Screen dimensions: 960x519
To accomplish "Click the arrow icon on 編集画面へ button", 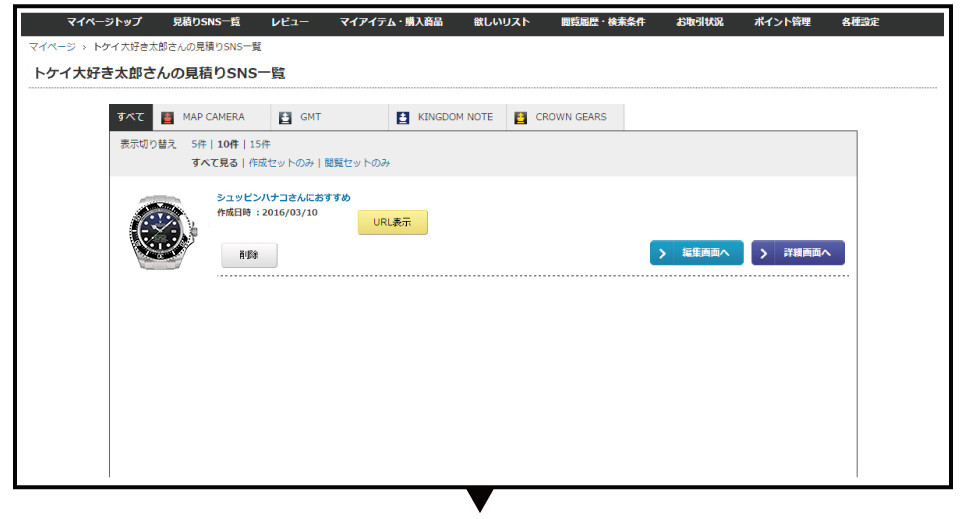I will pyautogui.click(x=663, y=253).
